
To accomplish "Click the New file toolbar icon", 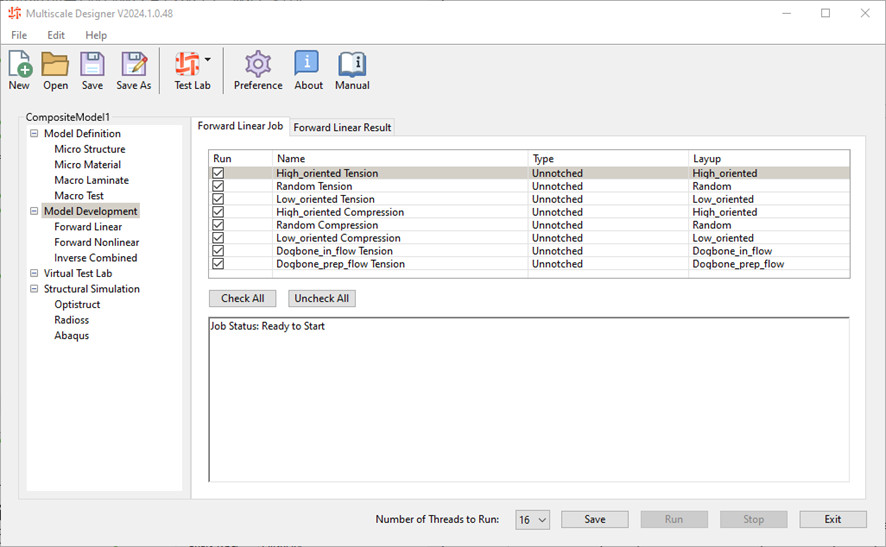I will (19, 66).
